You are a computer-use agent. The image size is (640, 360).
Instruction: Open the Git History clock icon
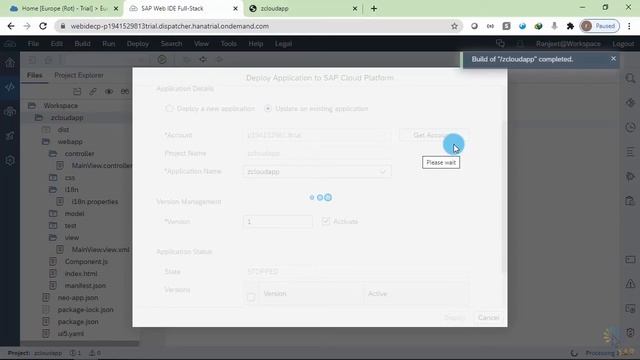630,127
